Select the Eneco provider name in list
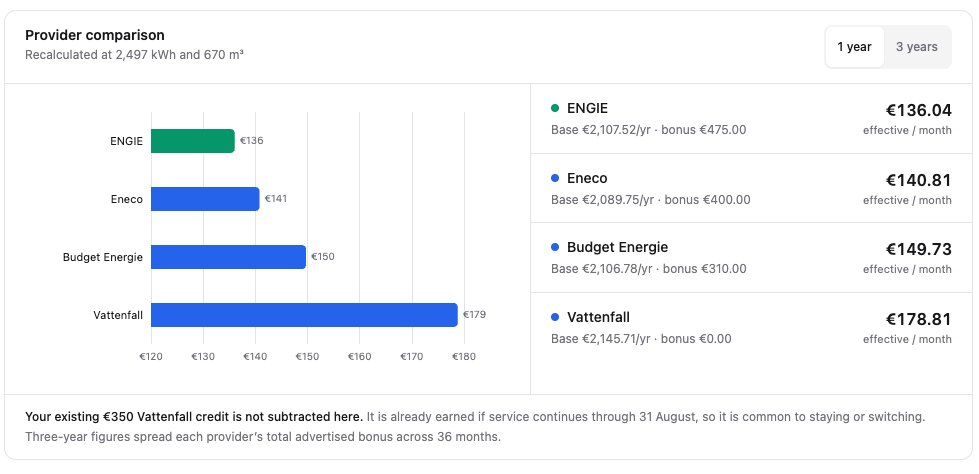979x474 pixels. pyautogui.click(x=587, y=179)
